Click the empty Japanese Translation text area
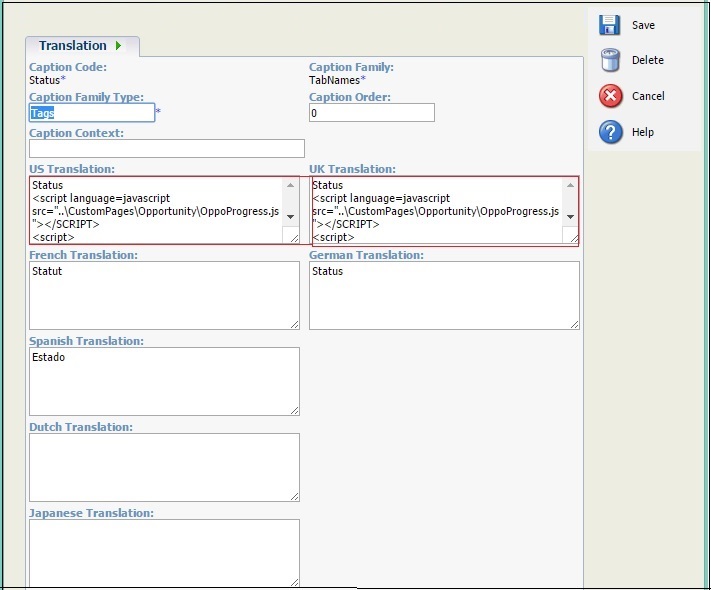711x590 pixels. point(164,553)
